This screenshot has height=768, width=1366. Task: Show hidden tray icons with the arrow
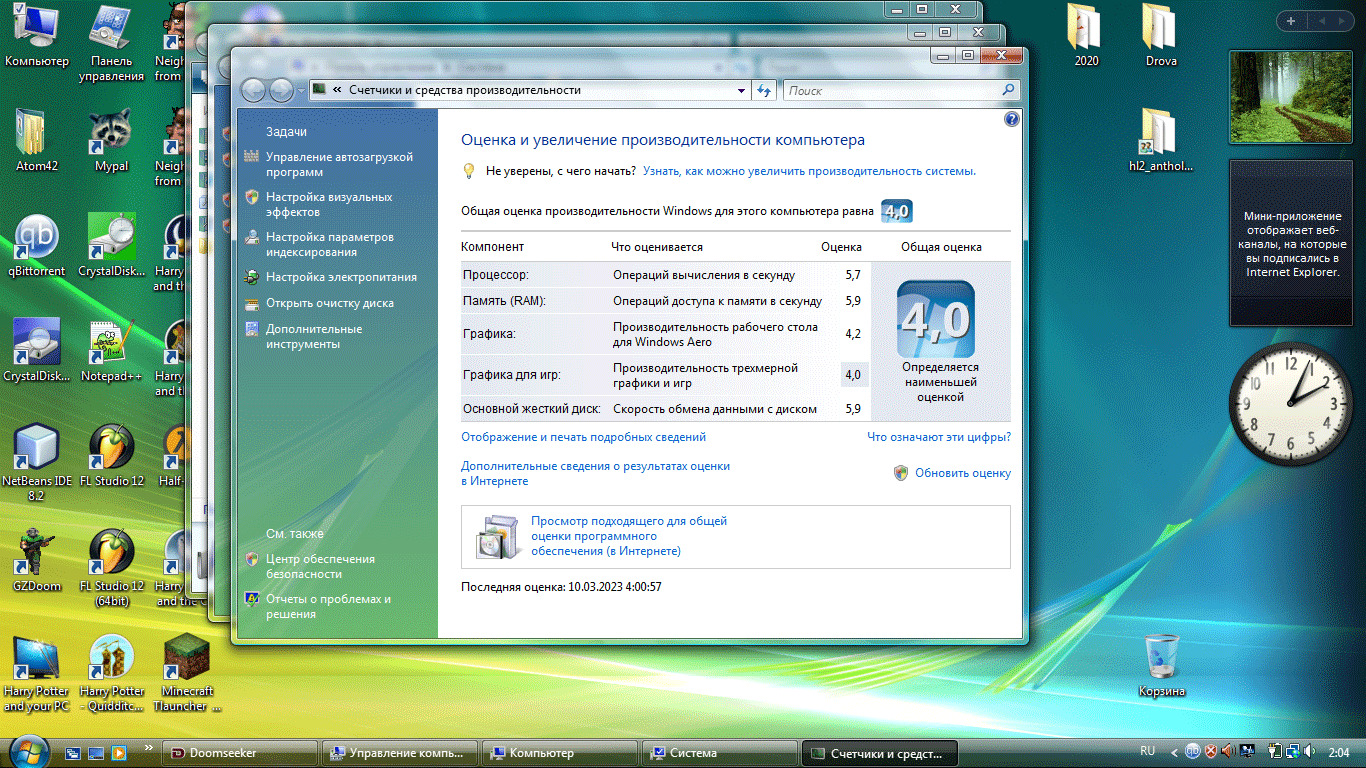coord(1173,751)
